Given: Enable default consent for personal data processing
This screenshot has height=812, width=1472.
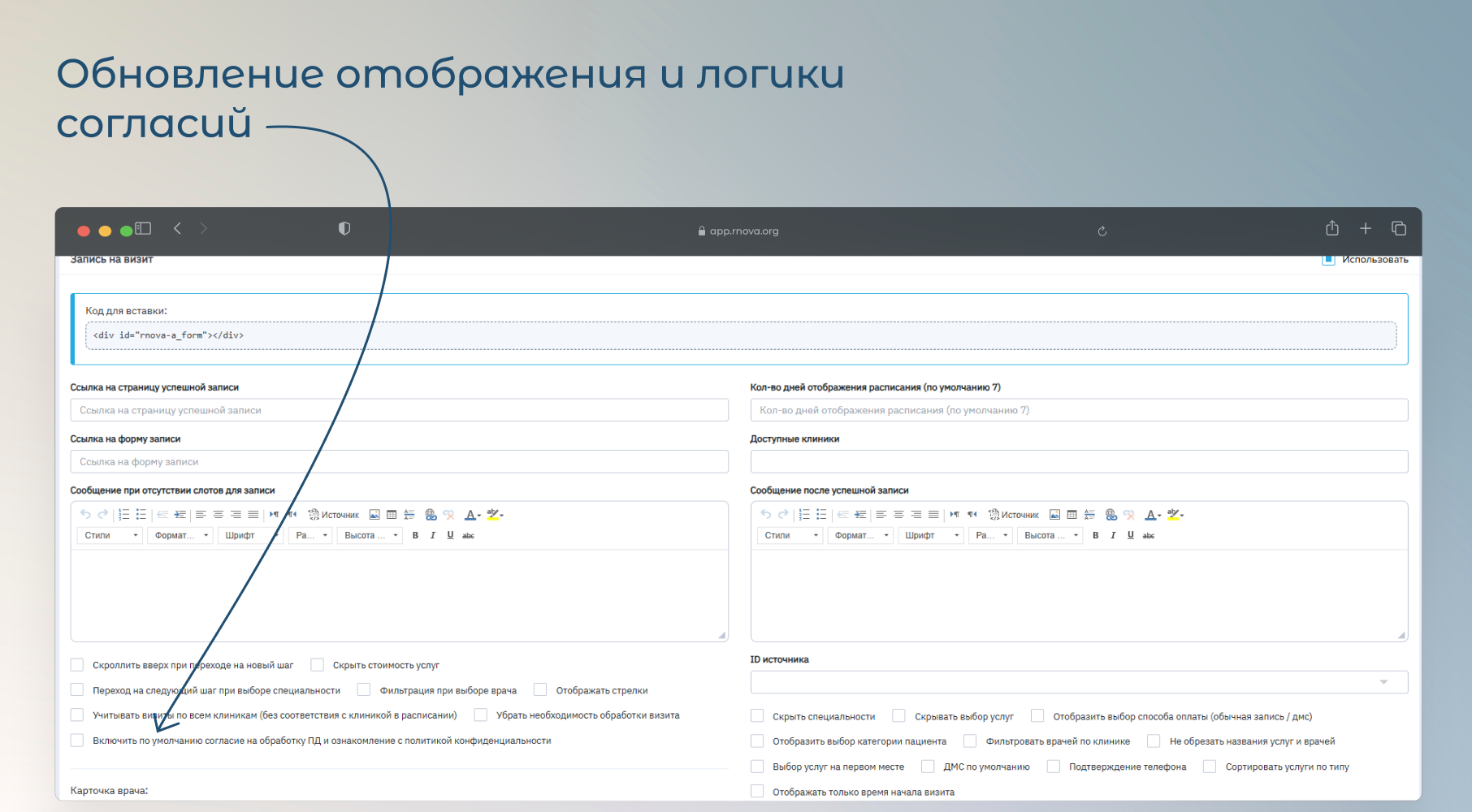Looking at the screenshot, I should point(77,741).
